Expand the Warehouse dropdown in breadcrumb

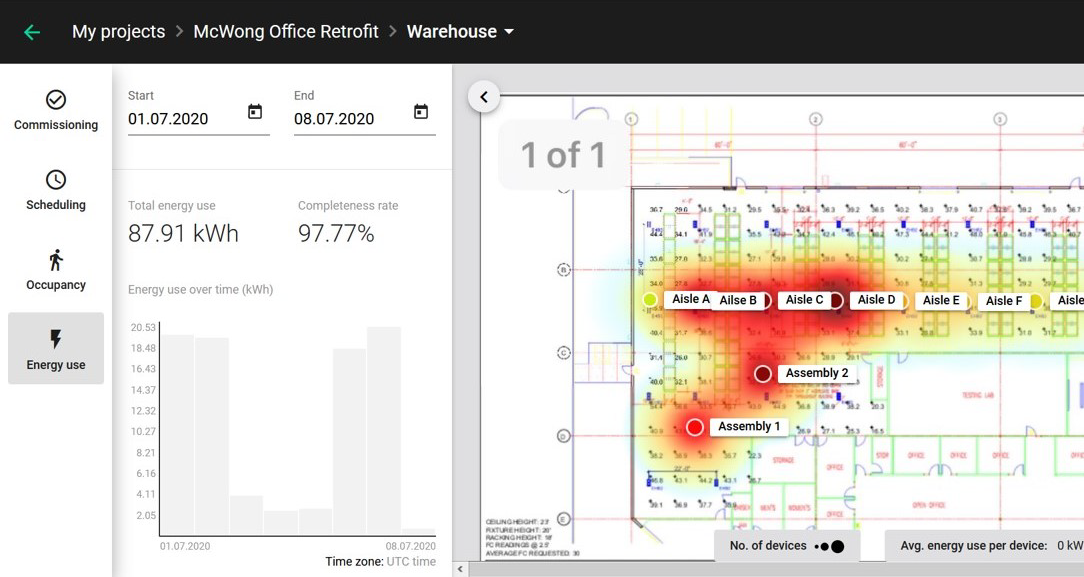tap(509, 32)
